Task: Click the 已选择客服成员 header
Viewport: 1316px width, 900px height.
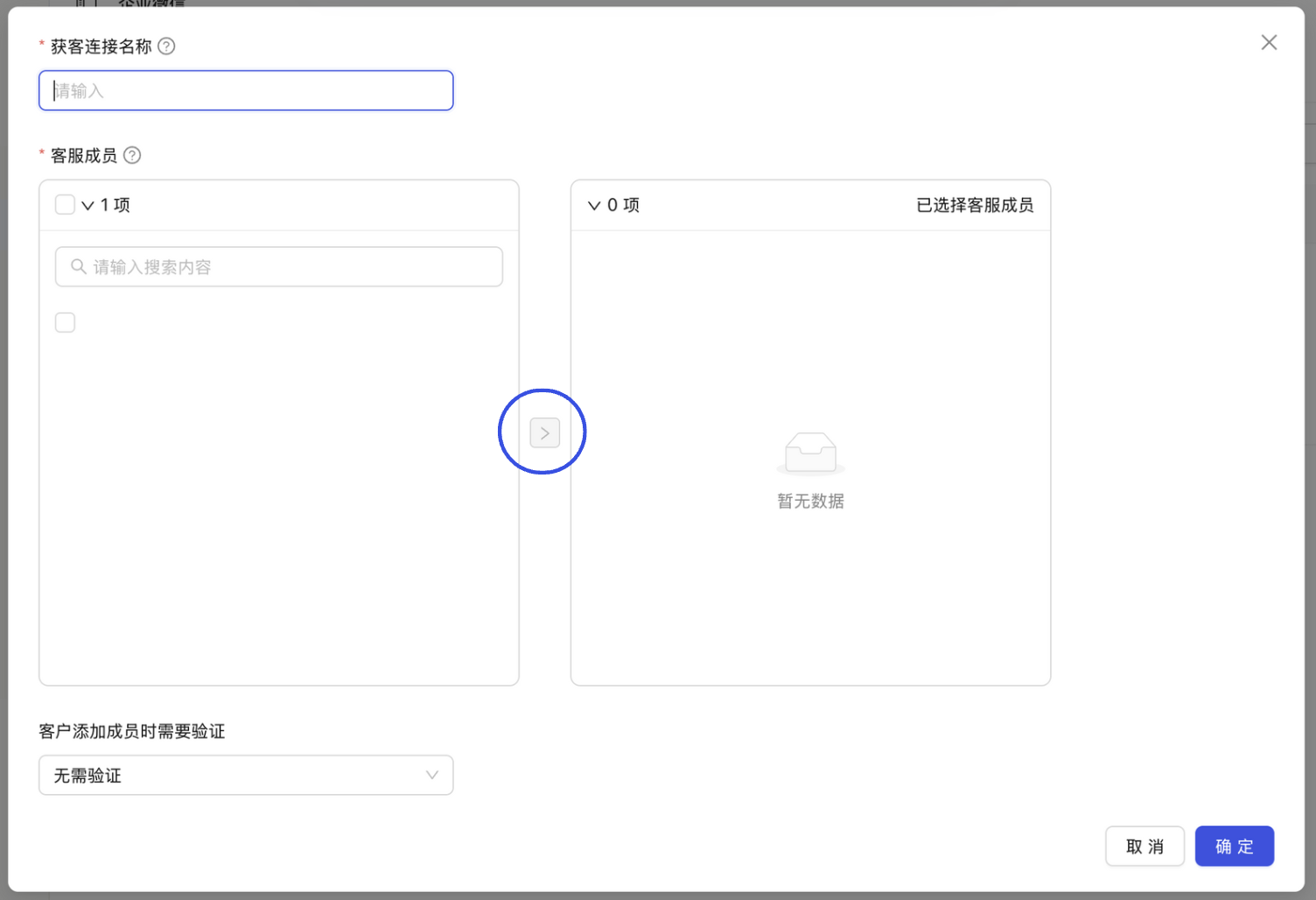Action: 975,205
